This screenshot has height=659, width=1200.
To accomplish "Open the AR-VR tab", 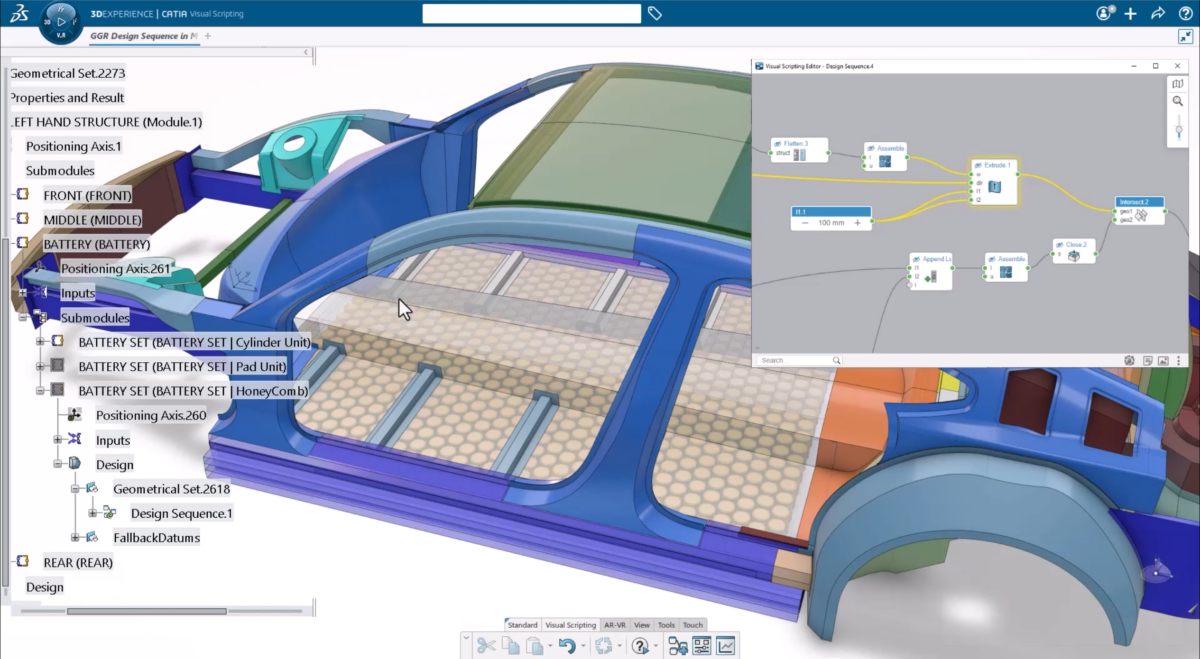I will [x=615, y=625].
